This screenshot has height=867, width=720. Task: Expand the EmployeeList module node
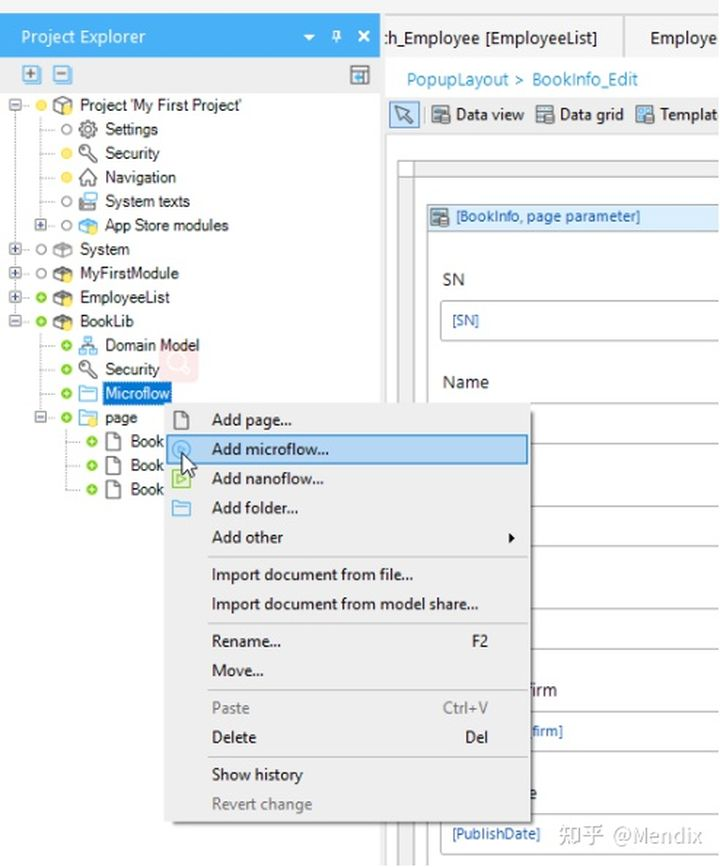15,297
